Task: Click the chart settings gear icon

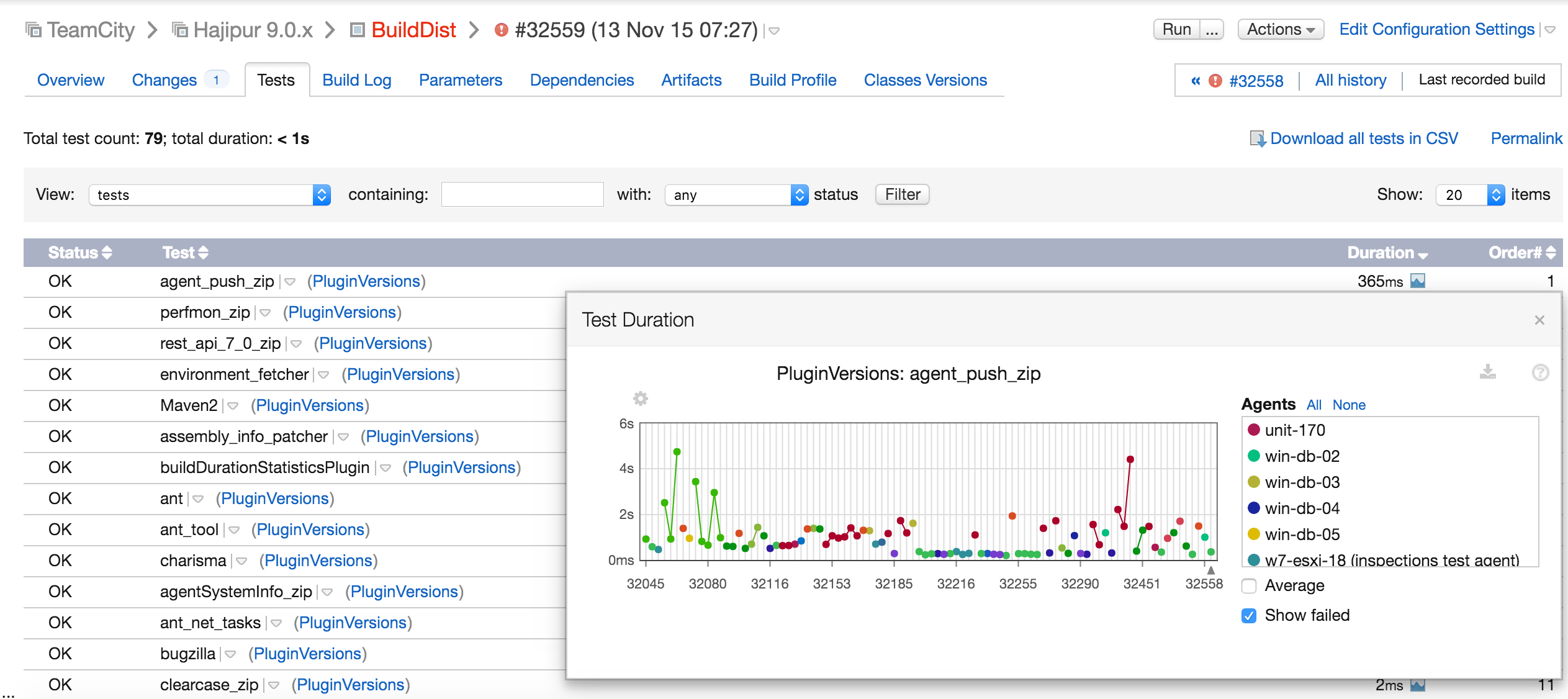Action: pos(640,398)
